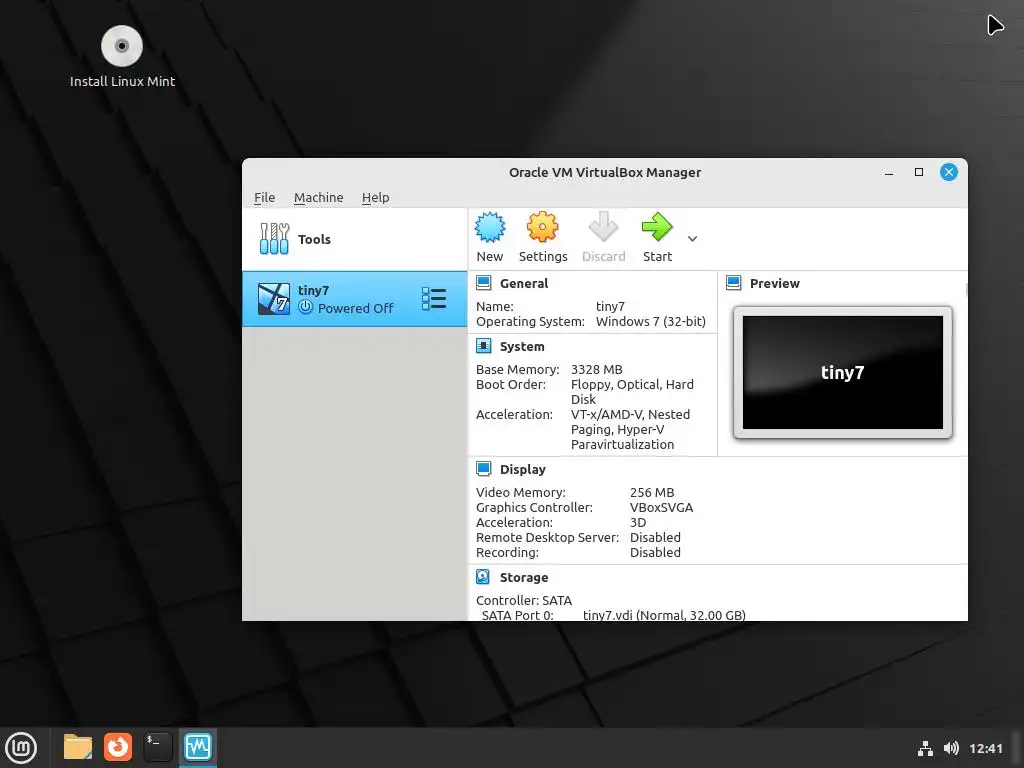This screenshot has height=768, width=1024.
Task: Click the grayed Discard arrow icon
Action: pos(603,227)
